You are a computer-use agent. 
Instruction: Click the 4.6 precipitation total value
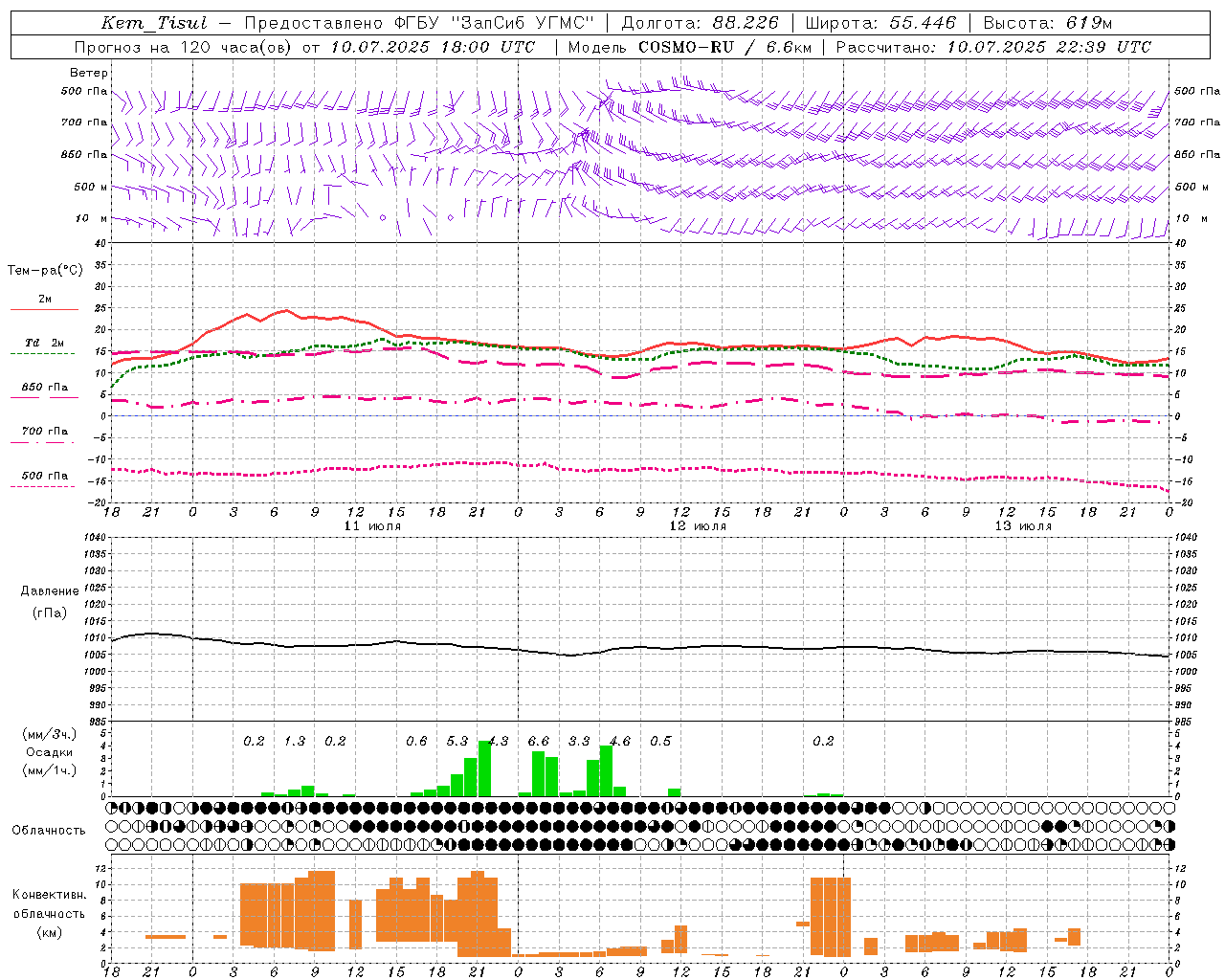coord(620,741)
